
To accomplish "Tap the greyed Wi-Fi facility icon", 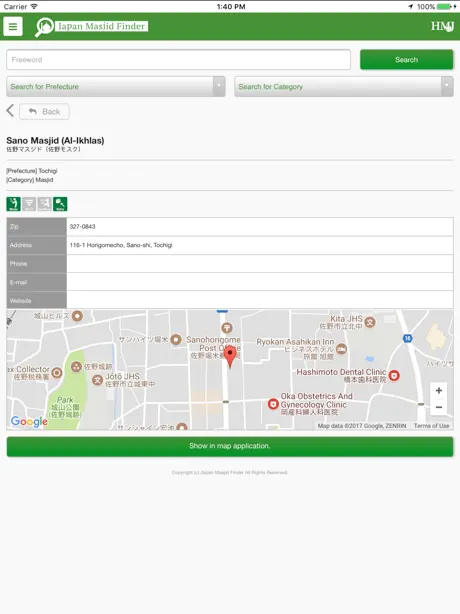I will pyautogui.click(x=29, y=204).
